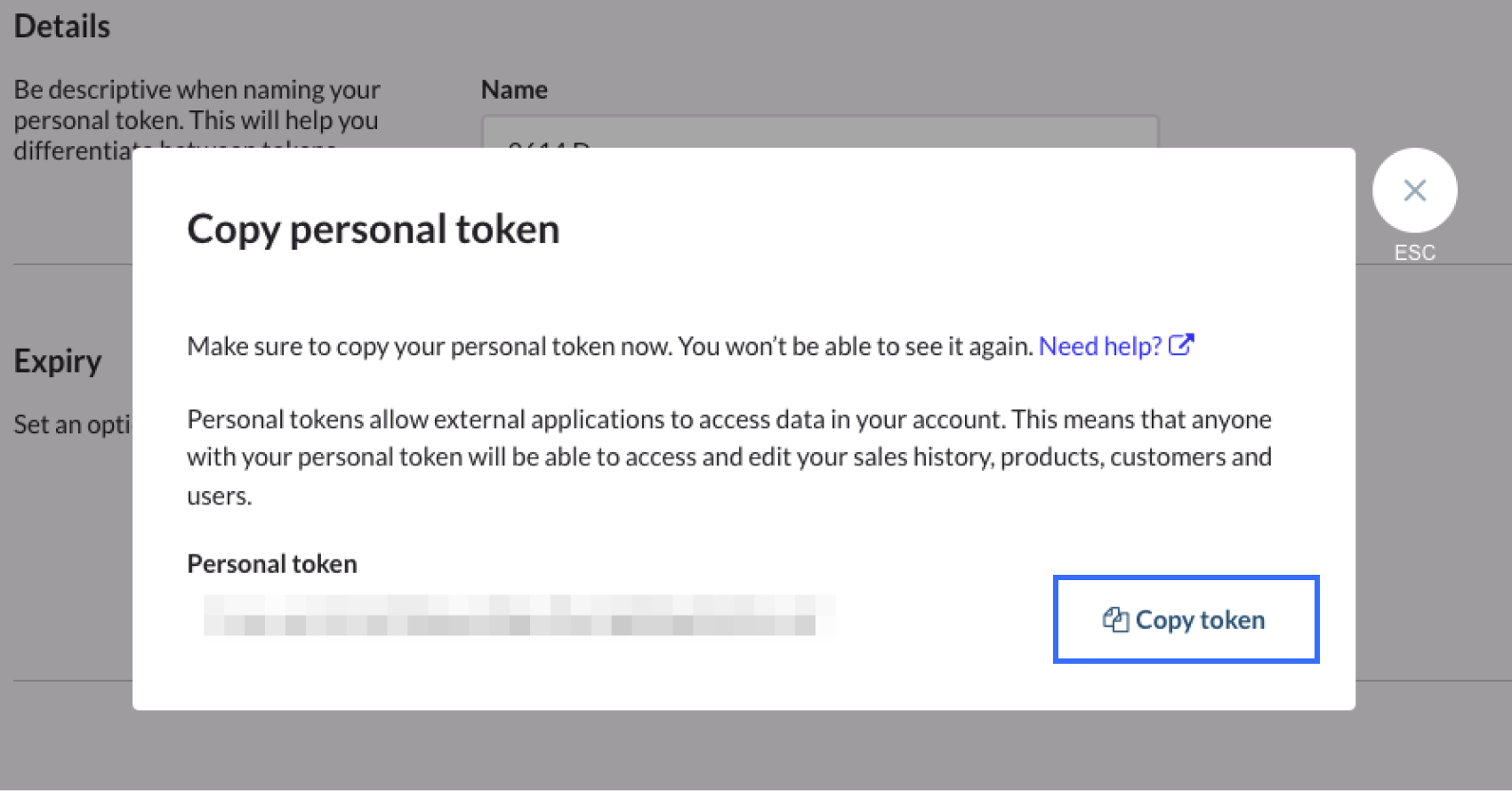The image size is (1512, 791).
Task: Click the Details section heading
Action: coord(61,26)
